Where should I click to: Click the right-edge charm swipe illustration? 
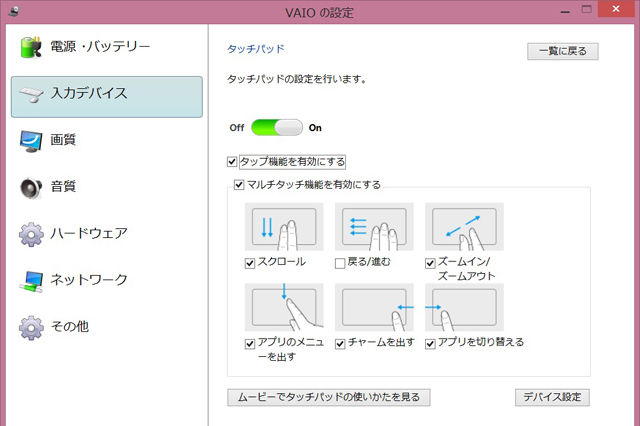374,307
